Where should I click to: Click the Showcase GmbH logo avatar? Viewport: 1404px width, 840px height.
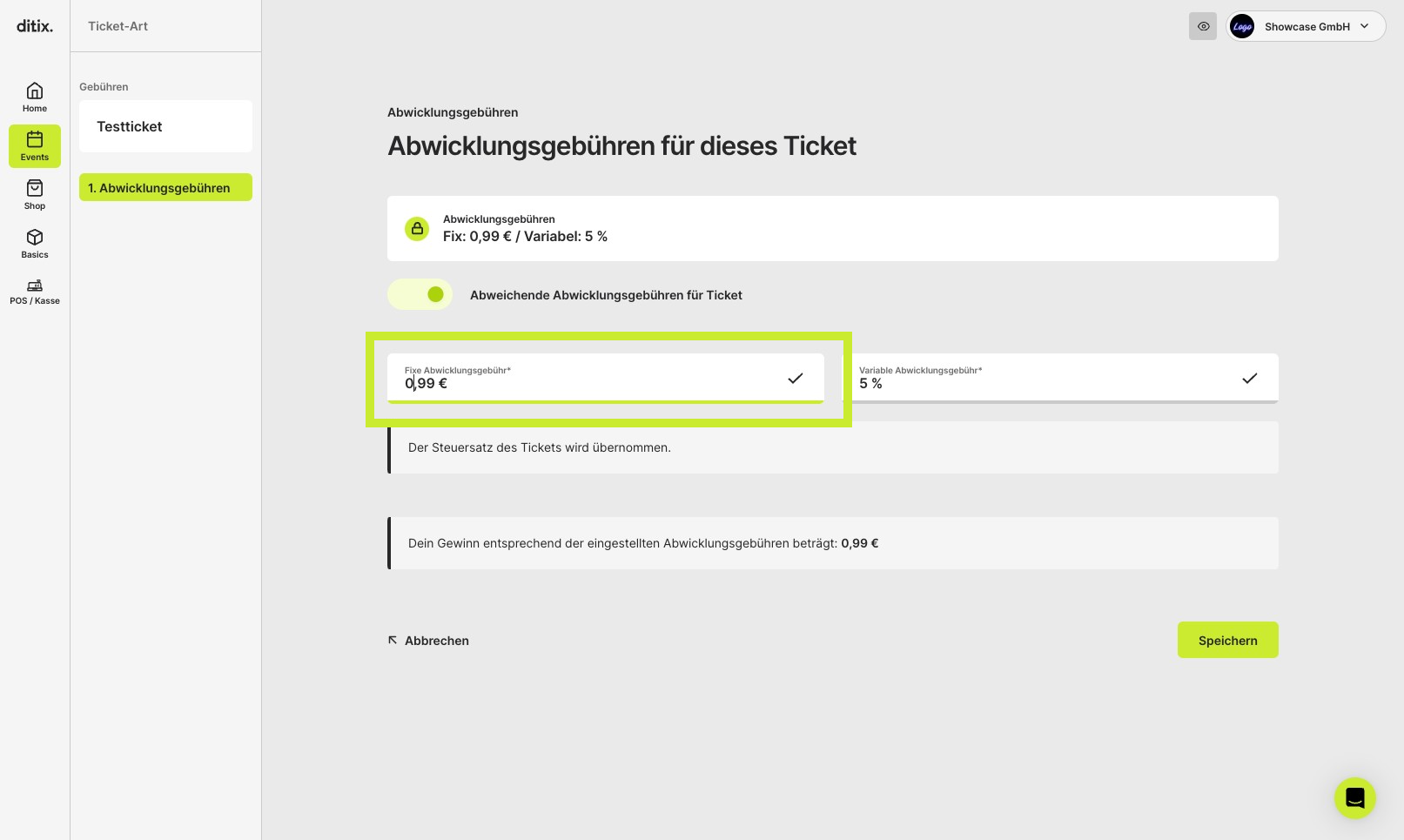1242,26
